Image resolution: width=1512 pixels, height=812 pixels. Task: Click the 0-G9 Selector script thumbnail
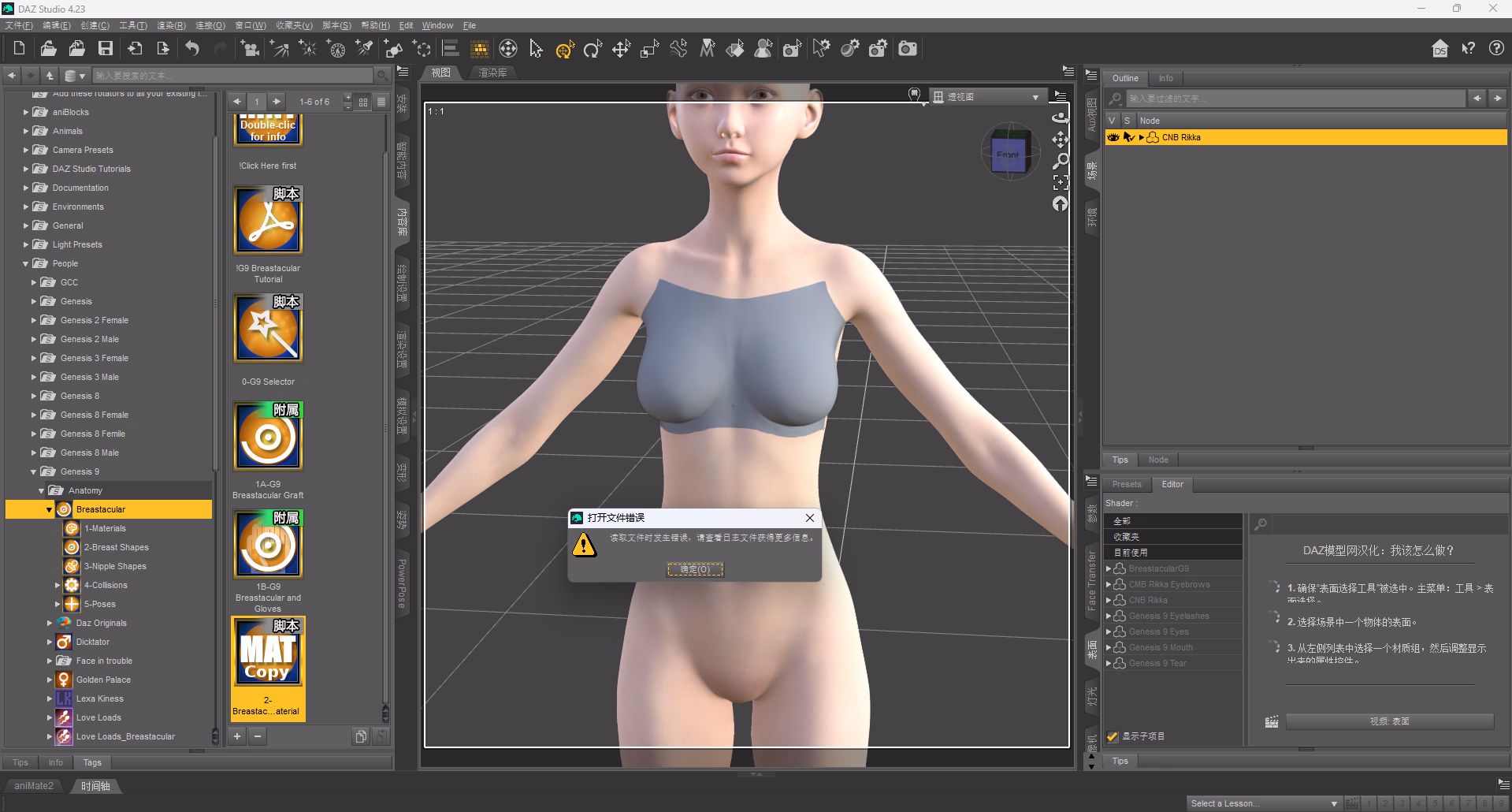[x=268, y=328]
